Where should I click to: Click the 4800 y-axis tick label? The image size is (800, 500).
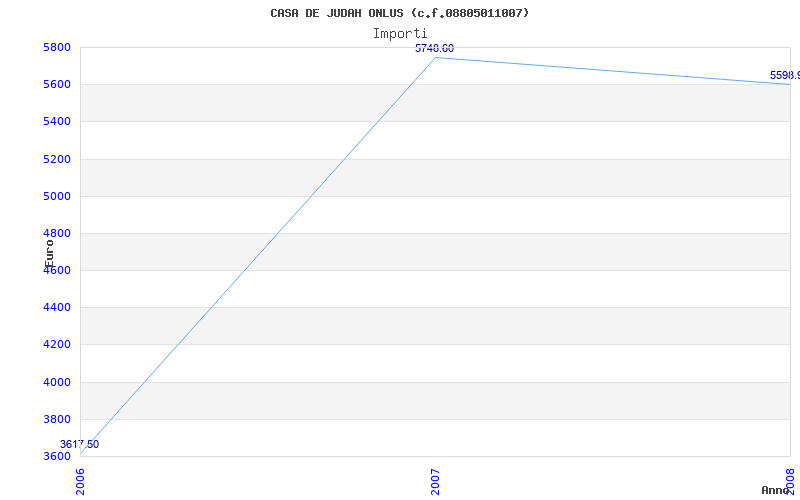click(x=55, y=233)
